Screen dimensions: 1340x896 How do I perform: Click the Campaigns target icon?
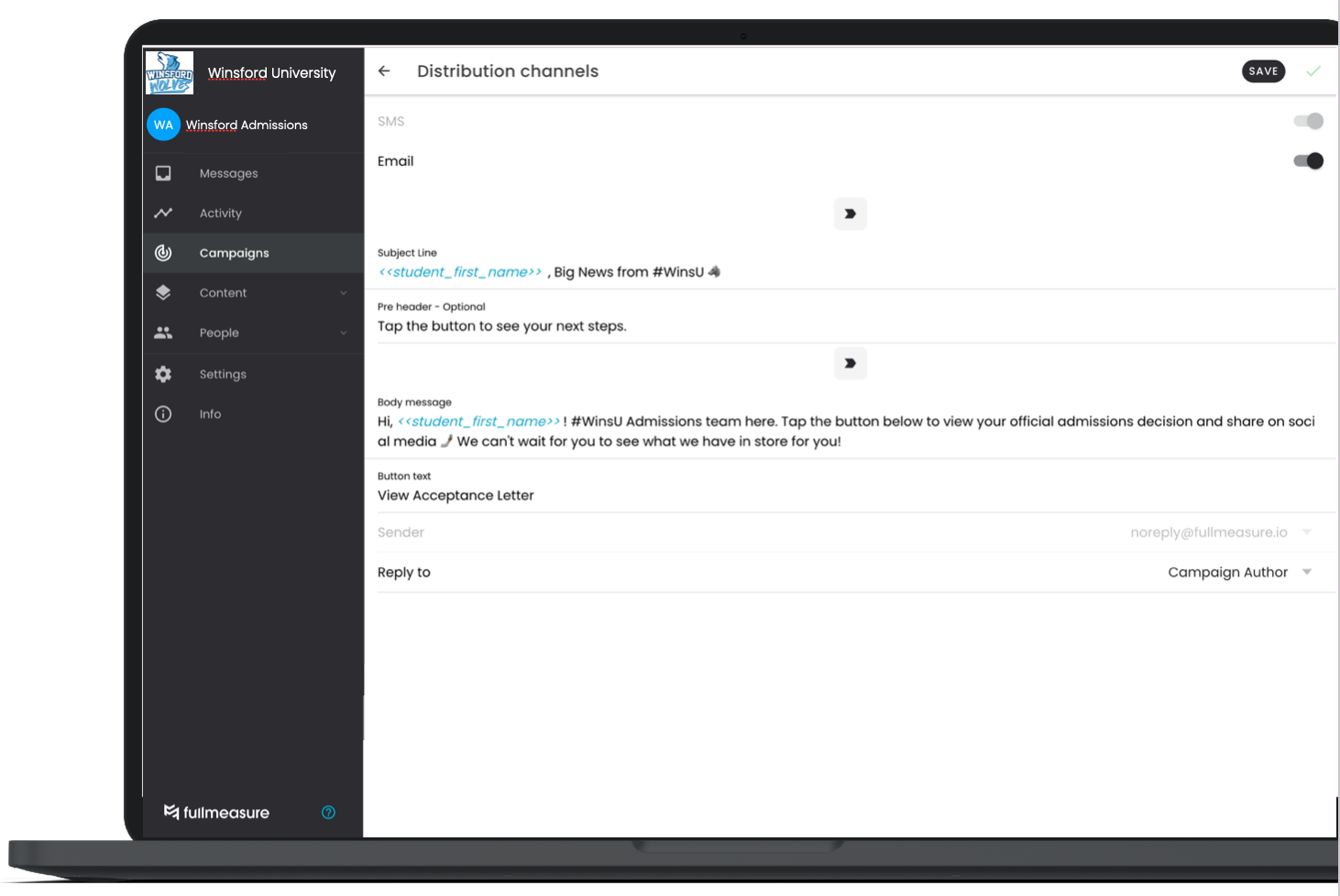[163, 253]
